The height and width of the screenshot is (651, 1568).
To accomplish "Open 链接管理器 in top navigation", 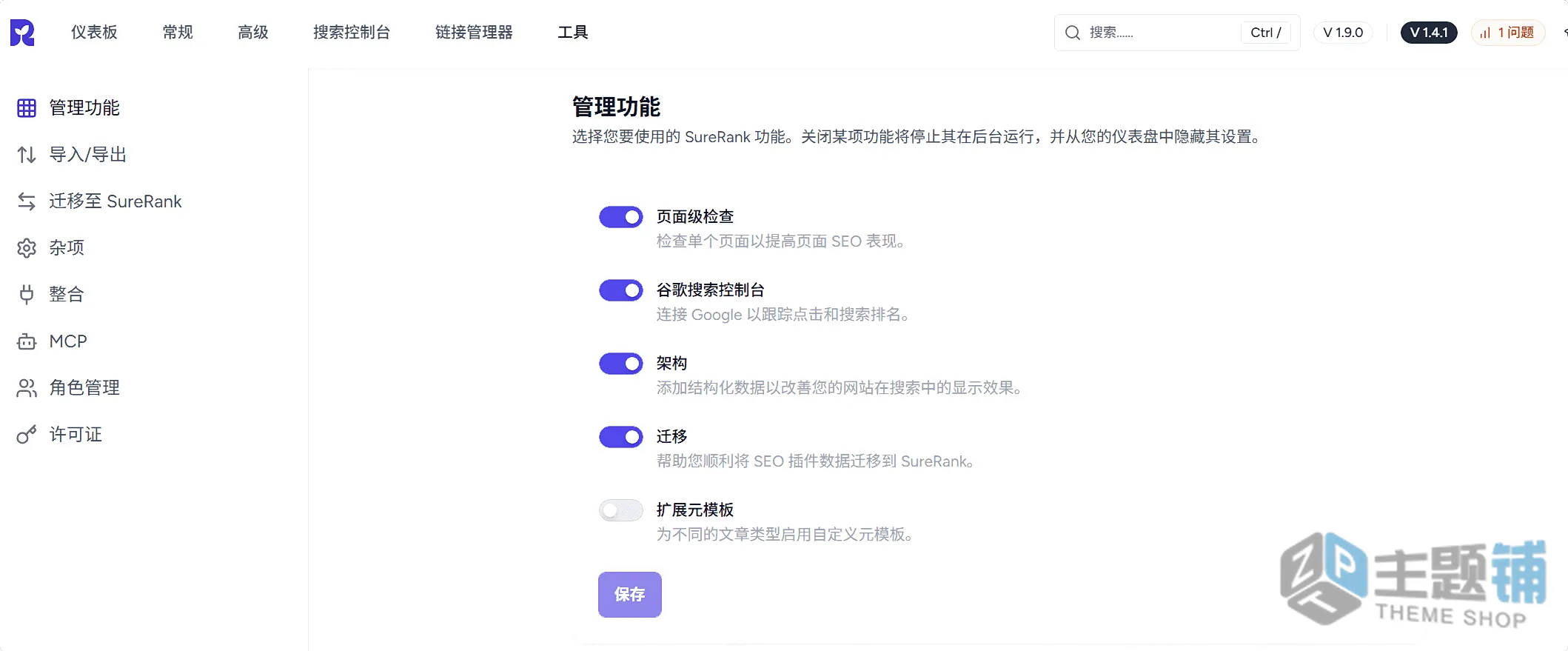I will tap(474, 33).
